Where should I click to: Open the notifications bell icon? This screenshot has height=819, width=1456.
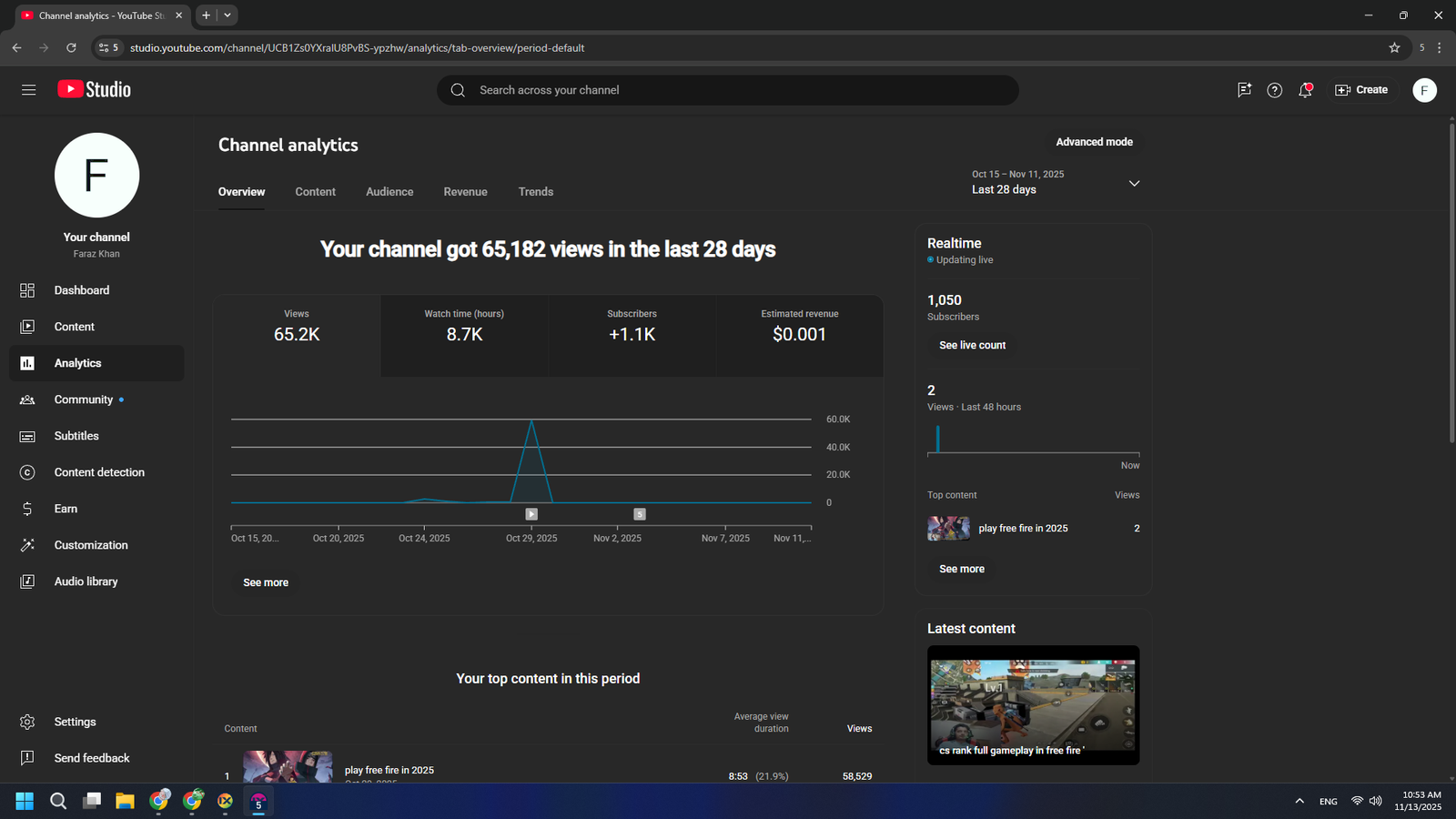coord(1305,90)
